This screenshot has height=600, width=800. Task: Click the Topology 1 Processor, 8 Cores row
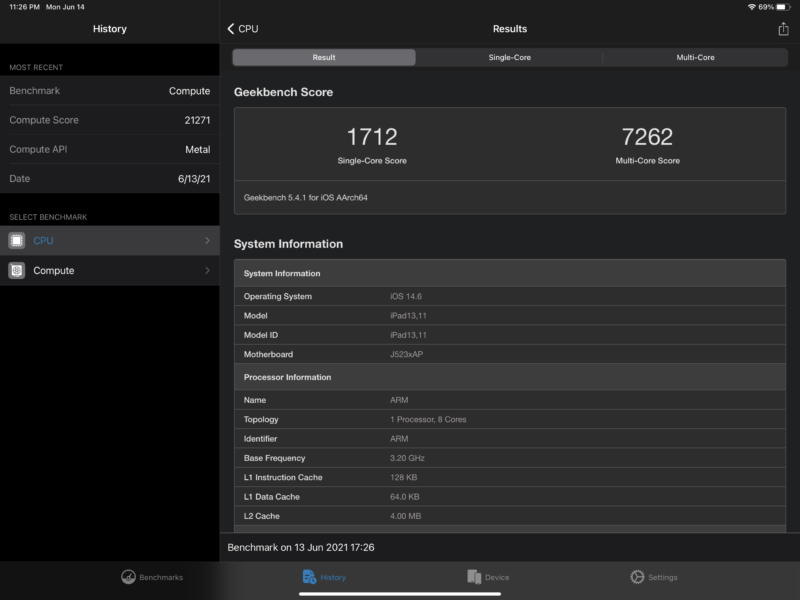[510, 419]
